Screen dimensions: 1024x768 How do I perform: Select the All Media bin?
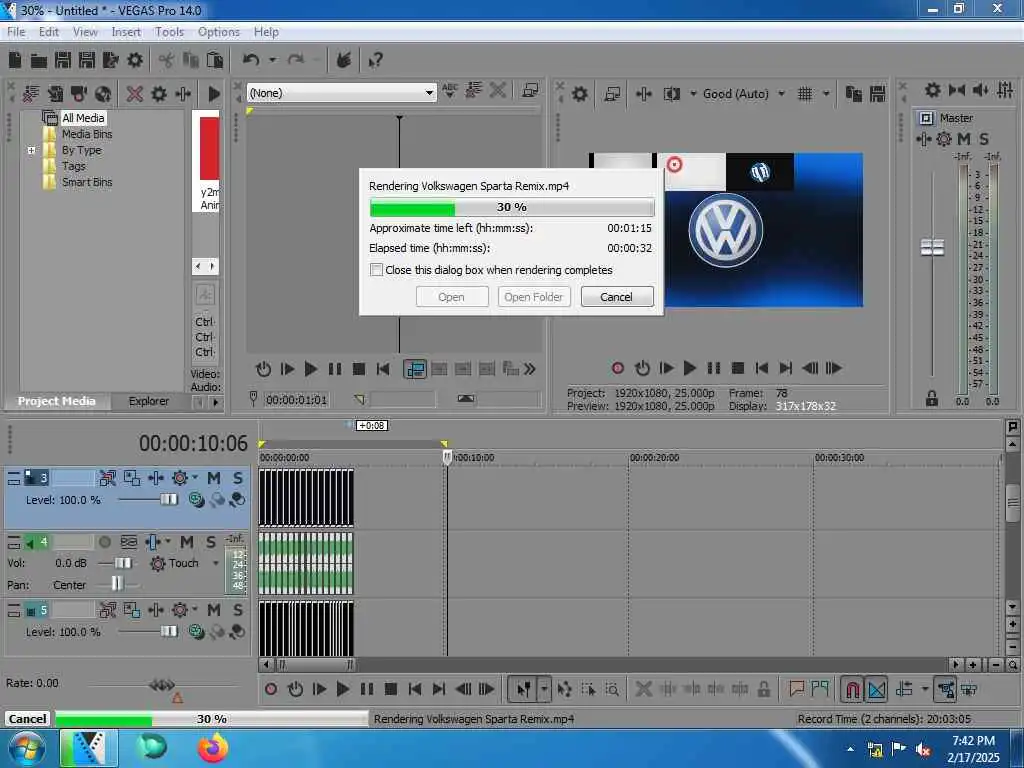click(83, 118)
